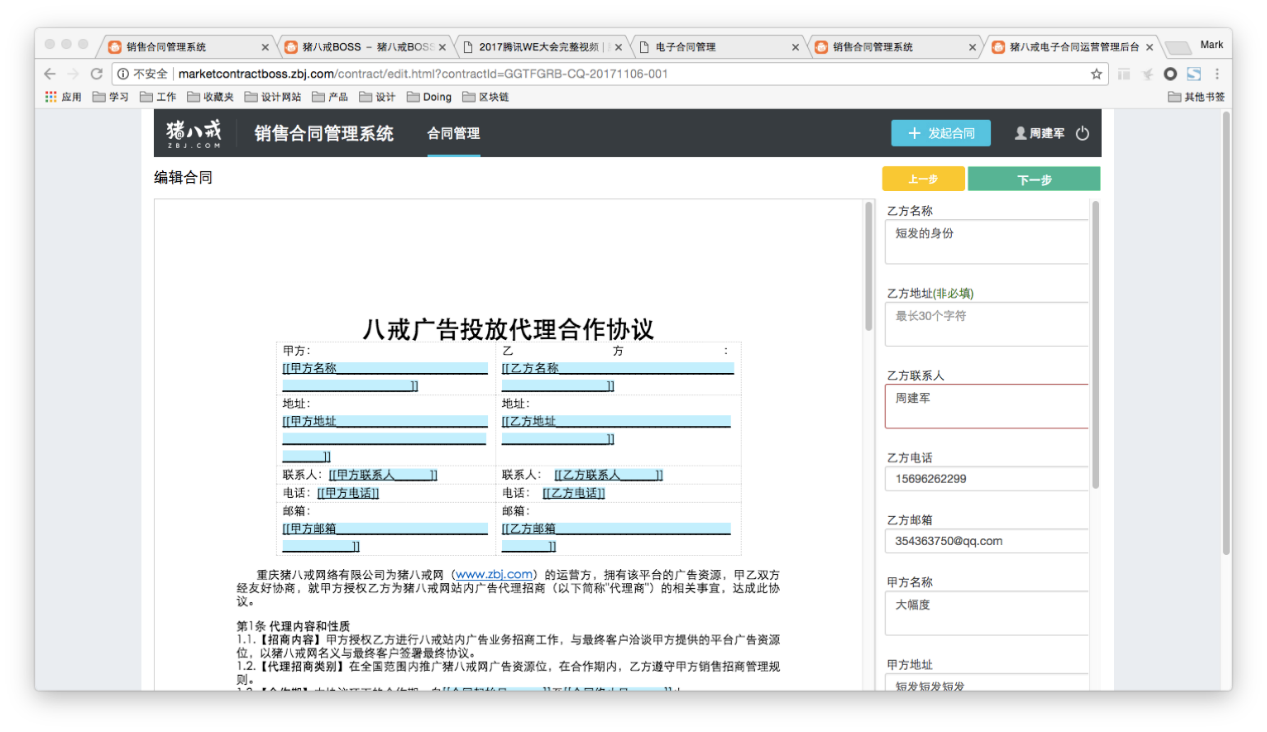Switch to the leftmost 销售合同管理系统 tab
Image resolution: width=1267 pixels, height=732 pixels.
point(186,47)
